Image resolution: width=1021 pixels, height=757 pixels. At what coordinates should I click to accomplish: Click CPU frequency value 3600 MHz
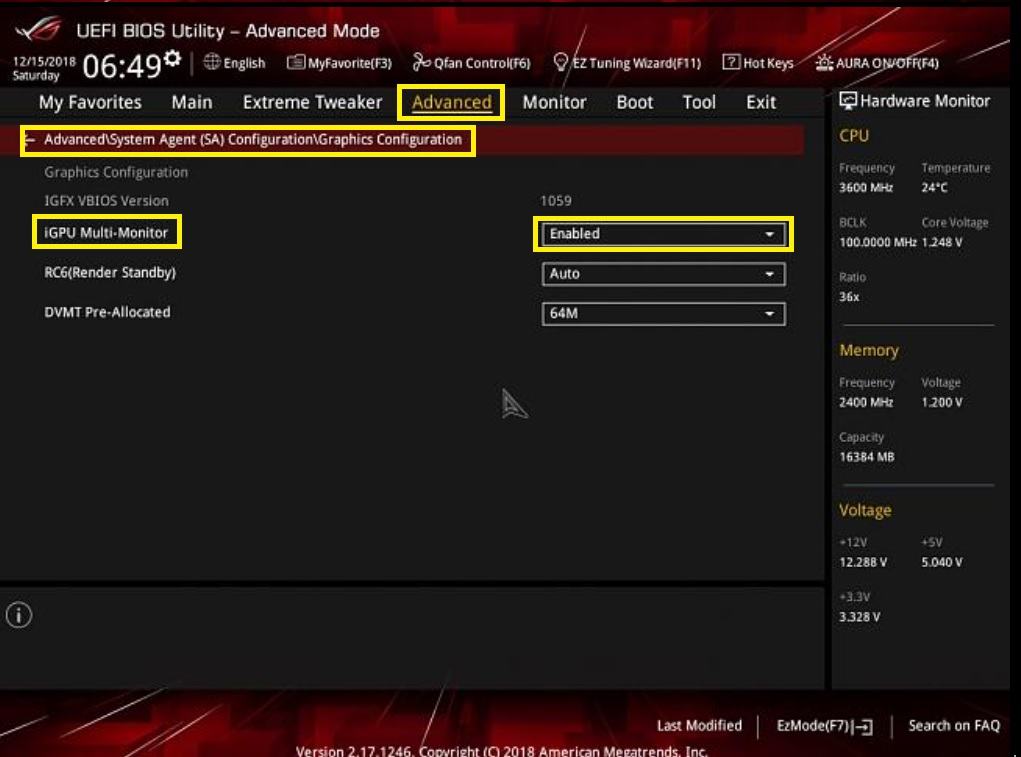[866, 187]
